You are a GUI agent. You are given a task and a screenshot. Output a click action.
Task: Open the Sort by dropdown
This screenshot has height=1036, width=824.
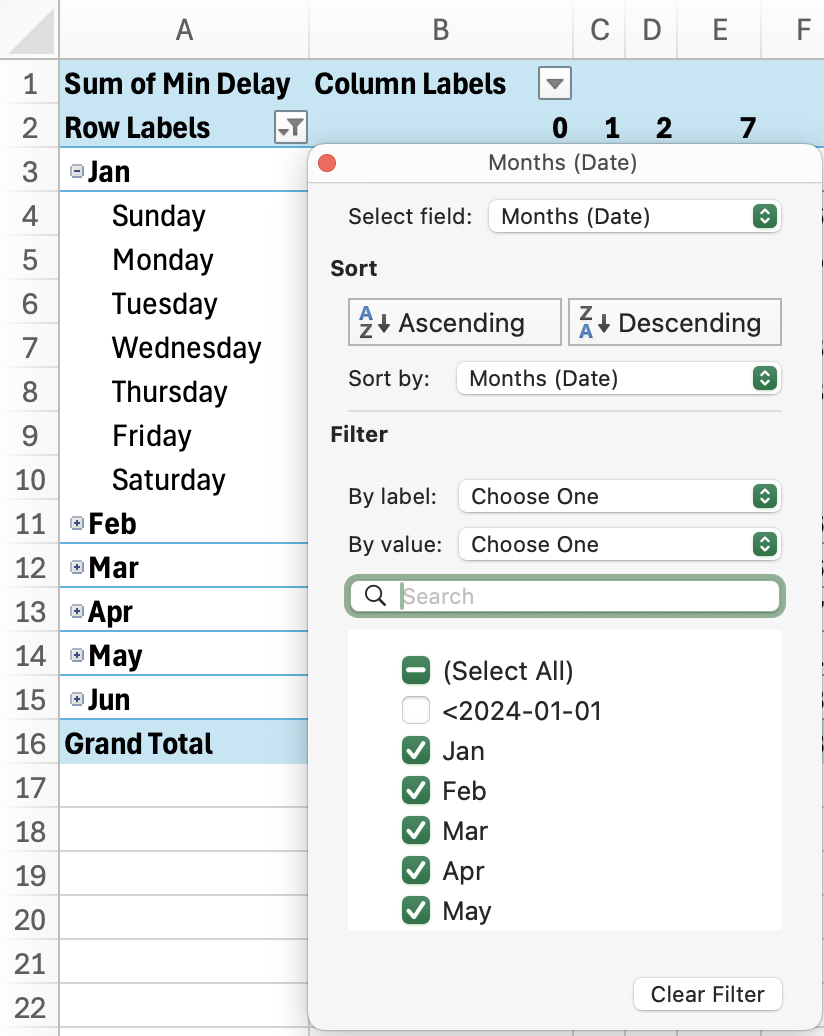tap(617, 378)
